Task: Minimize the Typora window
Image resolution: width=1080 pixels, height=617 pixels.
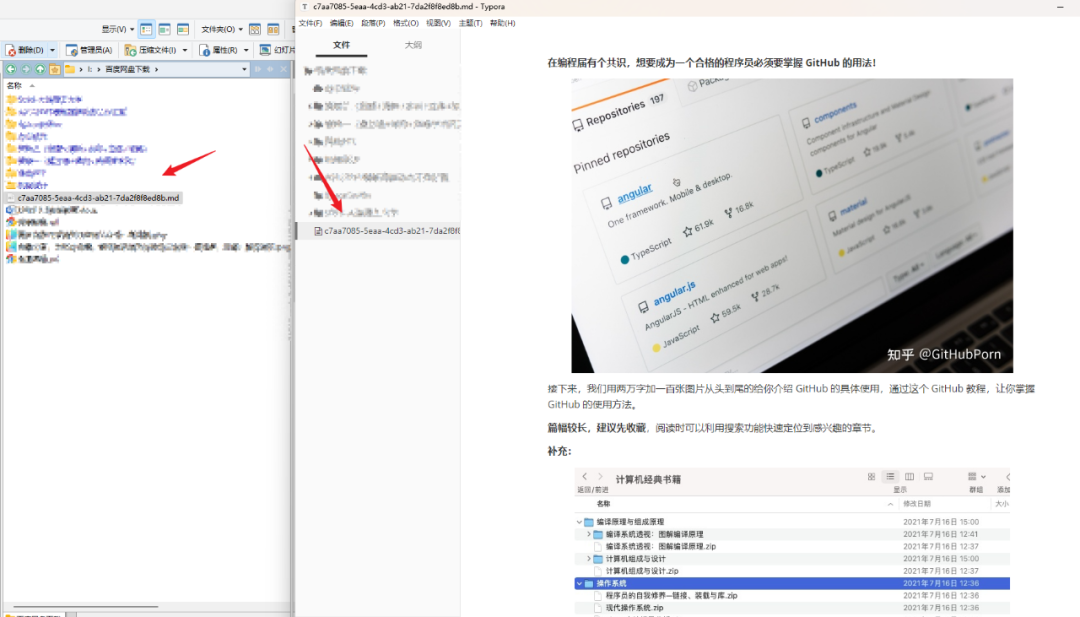Action: (x=1060, y=7)
